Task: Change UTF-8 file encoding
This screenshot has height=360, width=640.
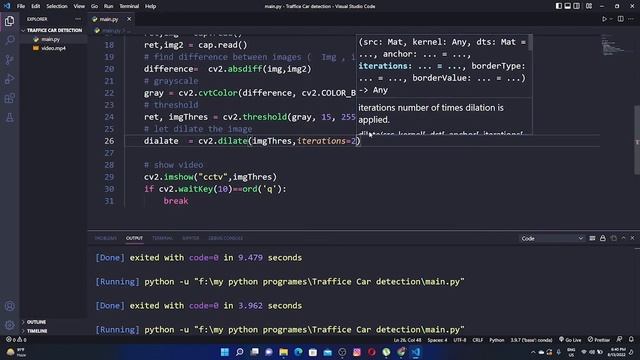Action: point(460,340)
